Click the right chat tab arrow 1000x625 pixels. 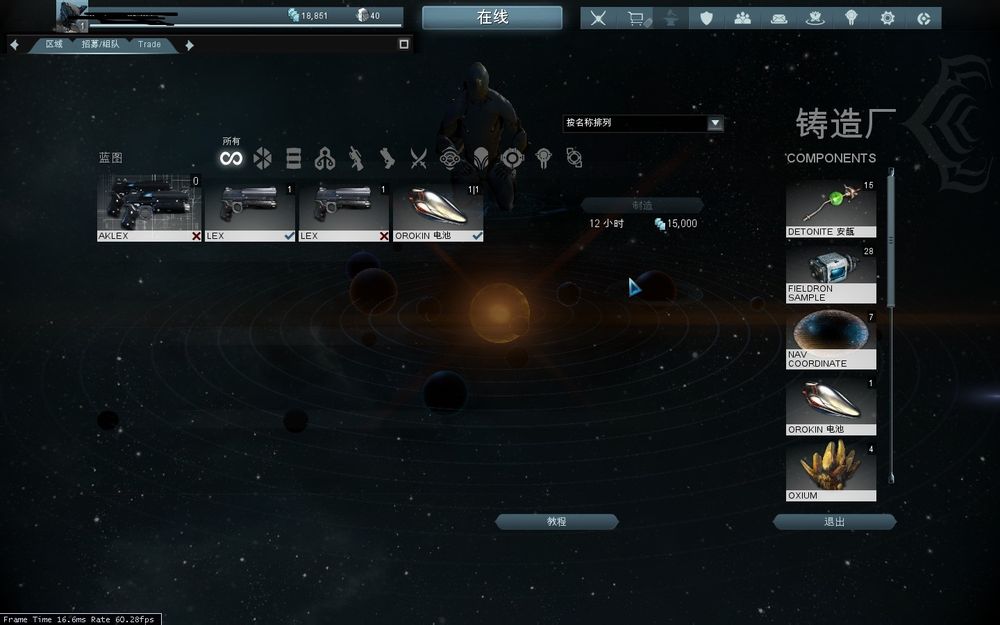click(x=189, y=45)
